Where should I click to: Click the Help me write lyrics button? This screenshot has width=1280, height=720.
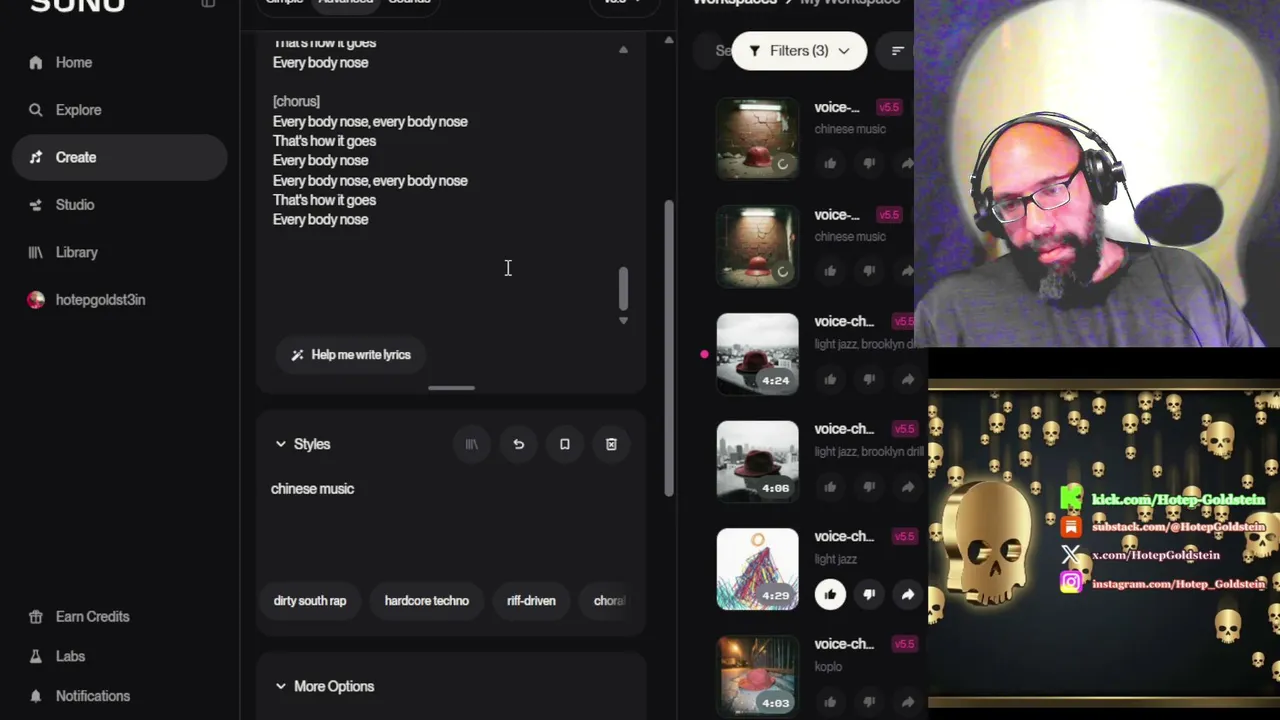coord(351,355)
